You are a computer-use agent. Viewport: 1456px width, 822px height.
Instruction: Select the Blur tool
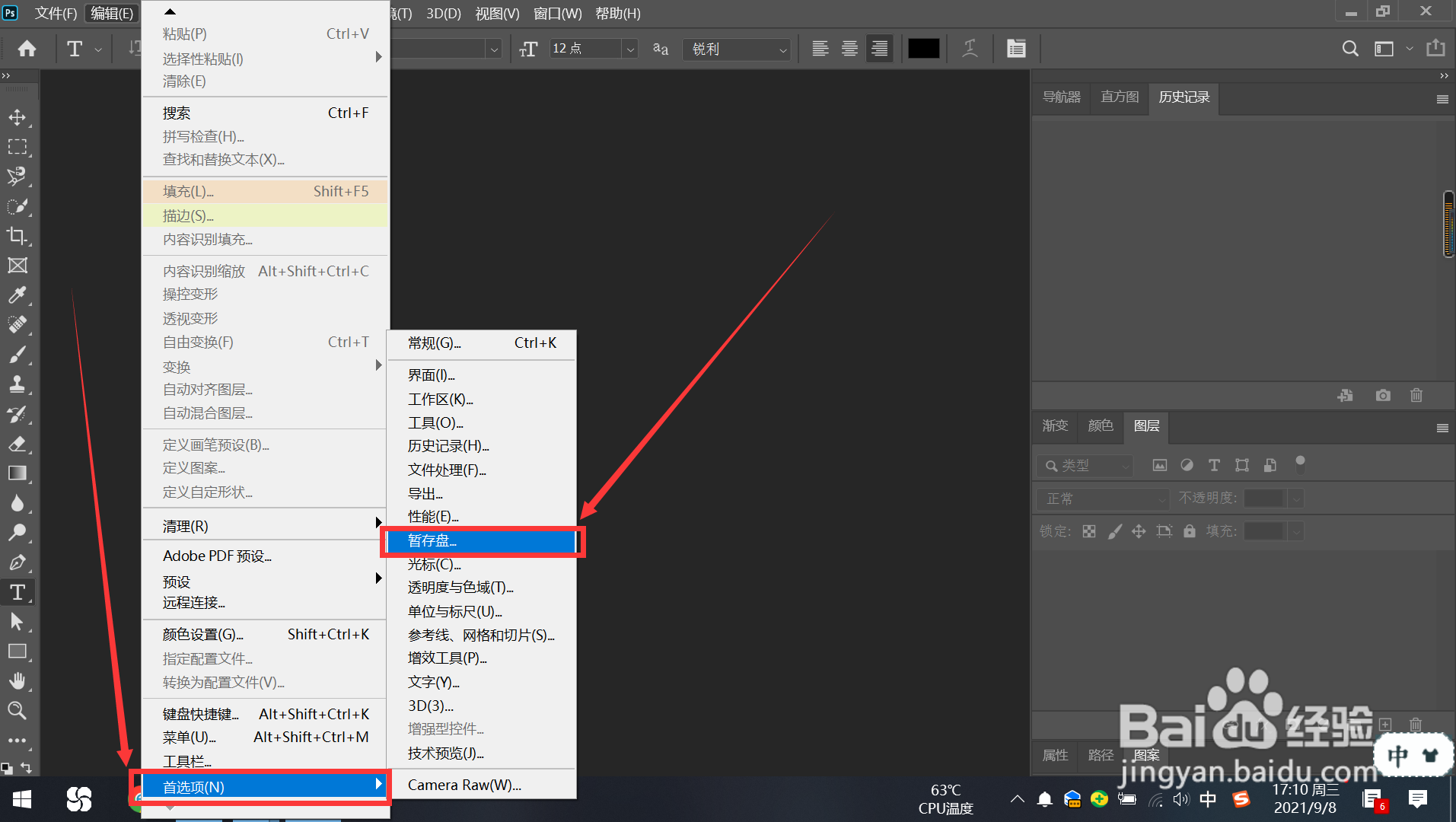click(18, 503)
